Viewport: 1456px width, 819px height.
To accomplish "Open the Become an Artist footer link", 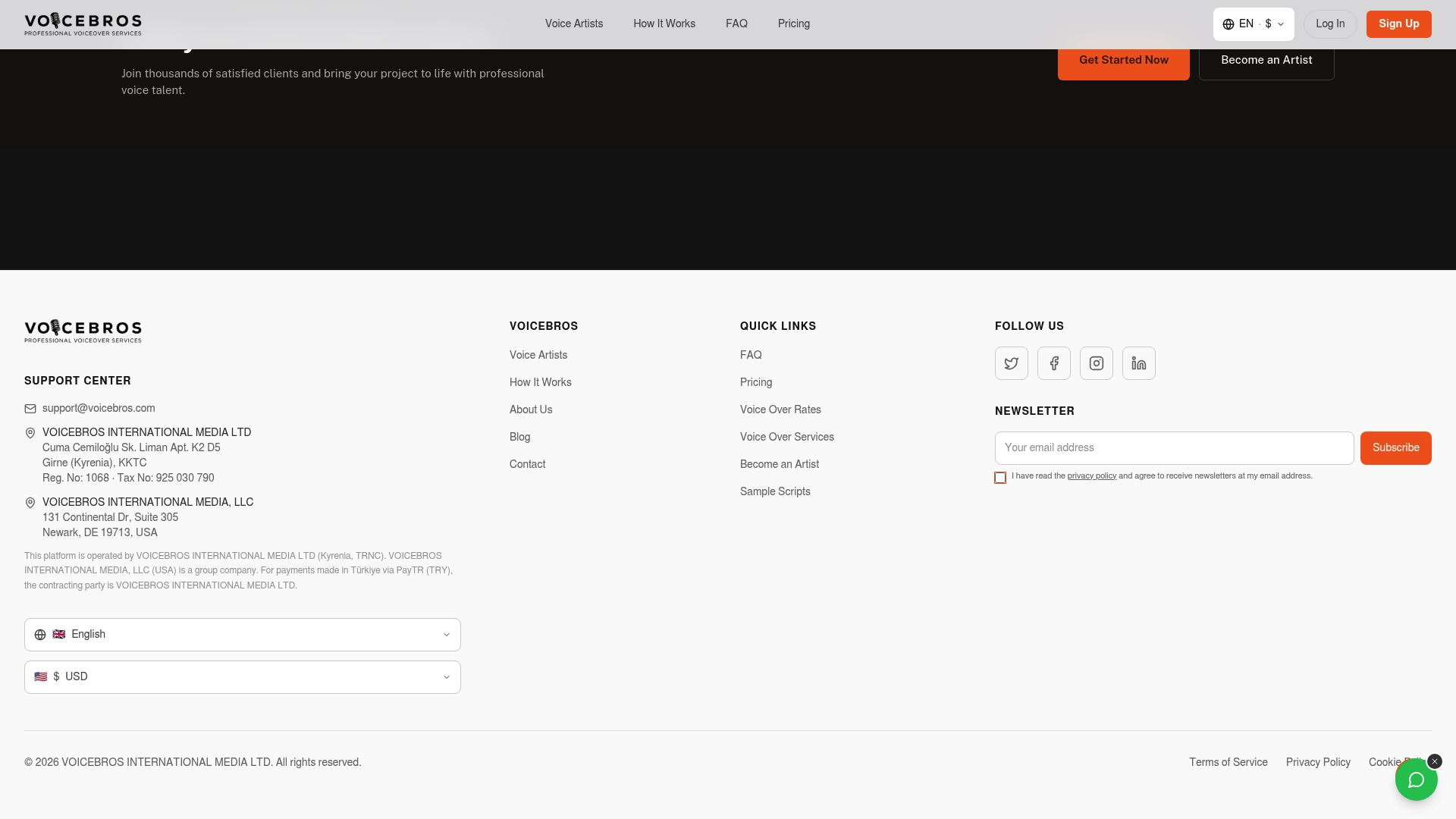I will click(780, 464).
